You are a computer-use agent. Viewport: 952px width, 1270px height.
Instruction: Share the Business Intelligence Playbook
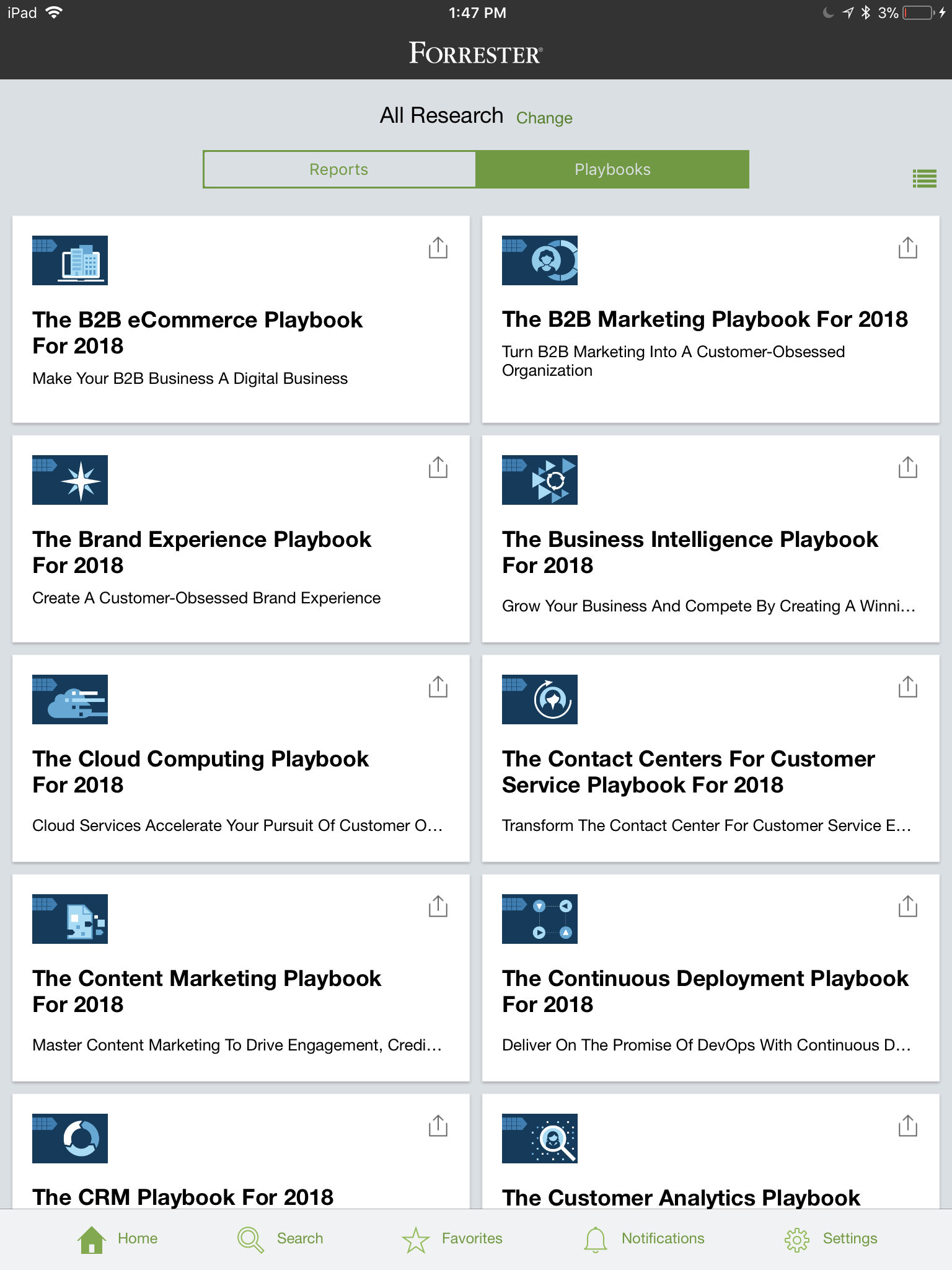click(908, 467)
